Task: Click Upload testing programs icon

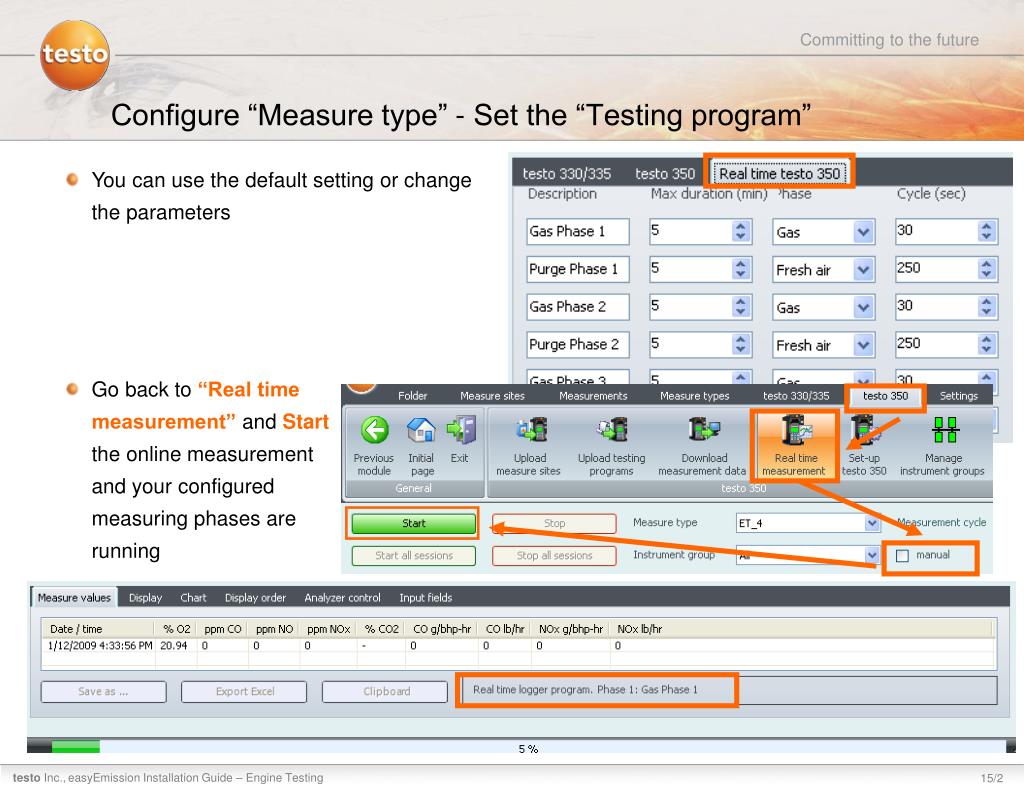Action: 612,430
